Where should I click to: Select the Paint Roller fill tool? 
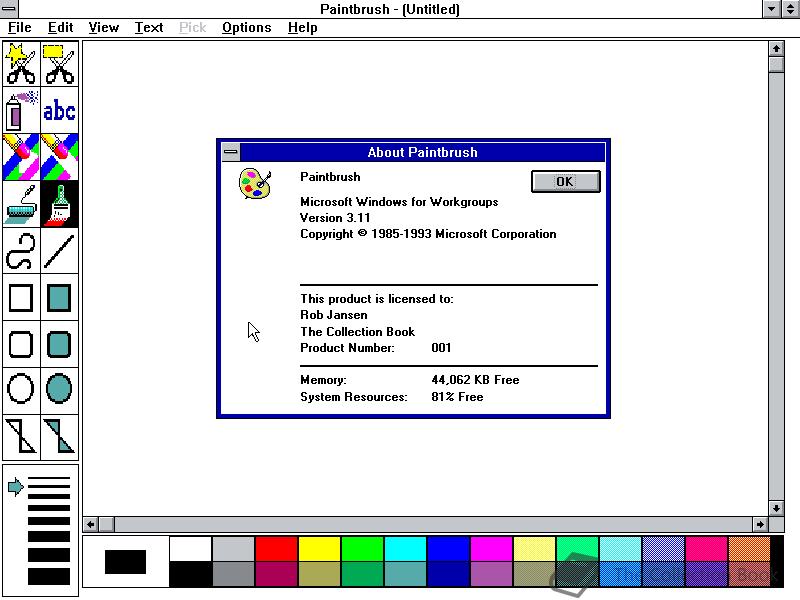click(21, 204)
